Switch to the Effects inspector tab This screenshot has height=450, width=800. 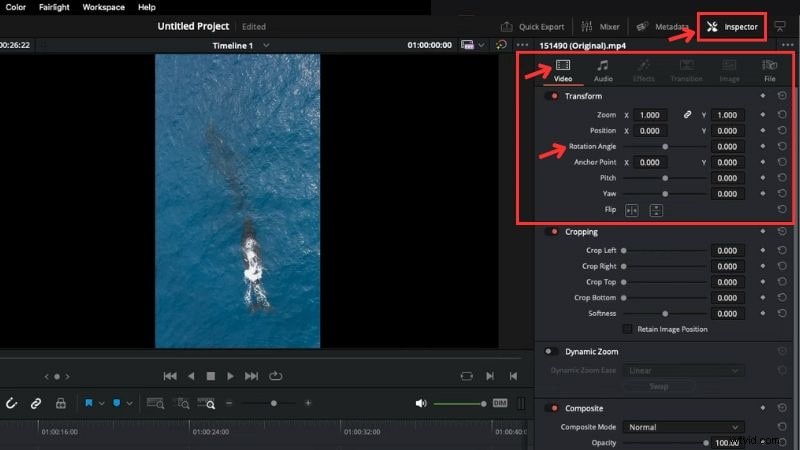[x=643, y=70]
